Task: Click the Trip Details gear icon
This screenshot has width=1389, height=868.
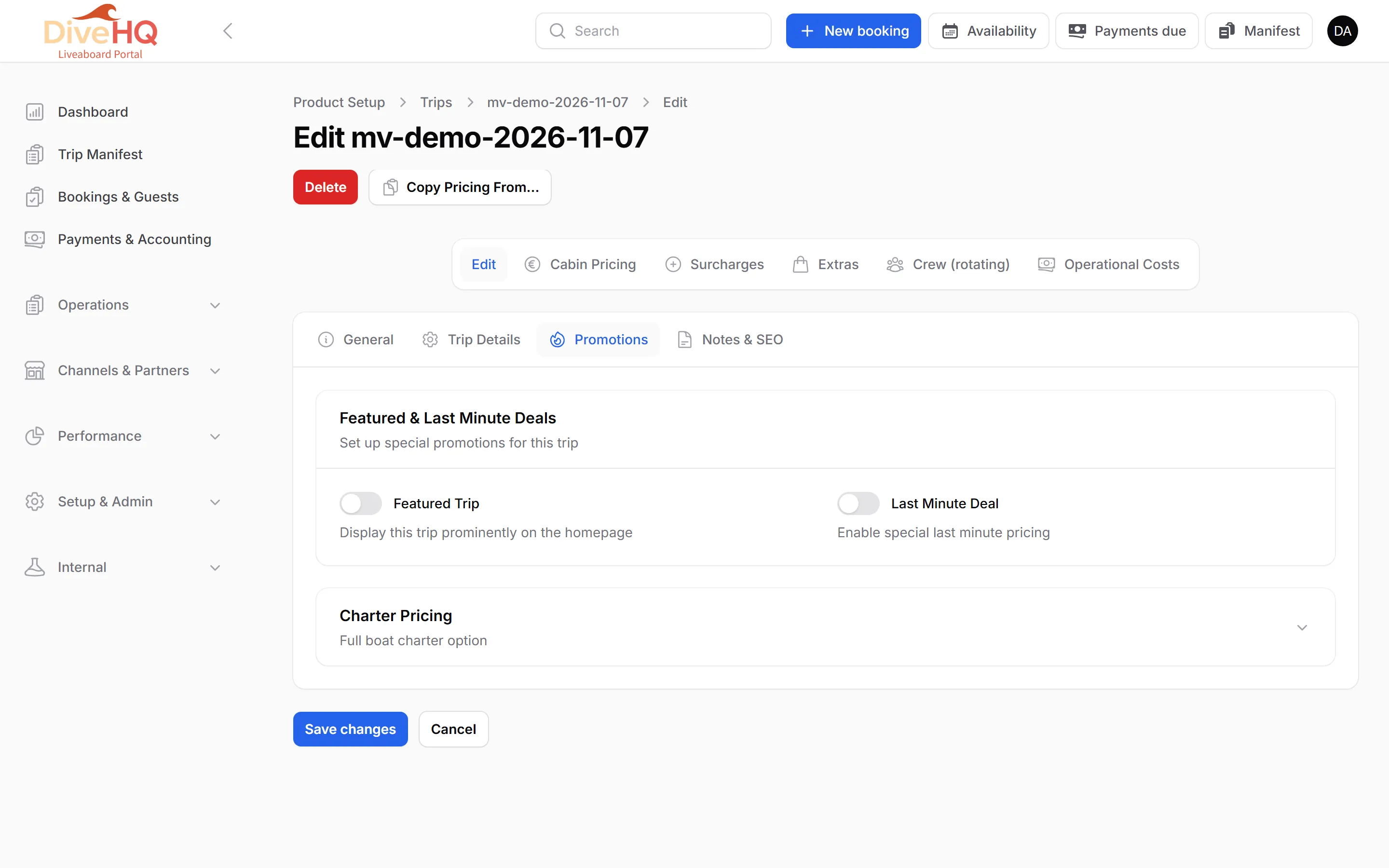Action: (x=430, y=340)
